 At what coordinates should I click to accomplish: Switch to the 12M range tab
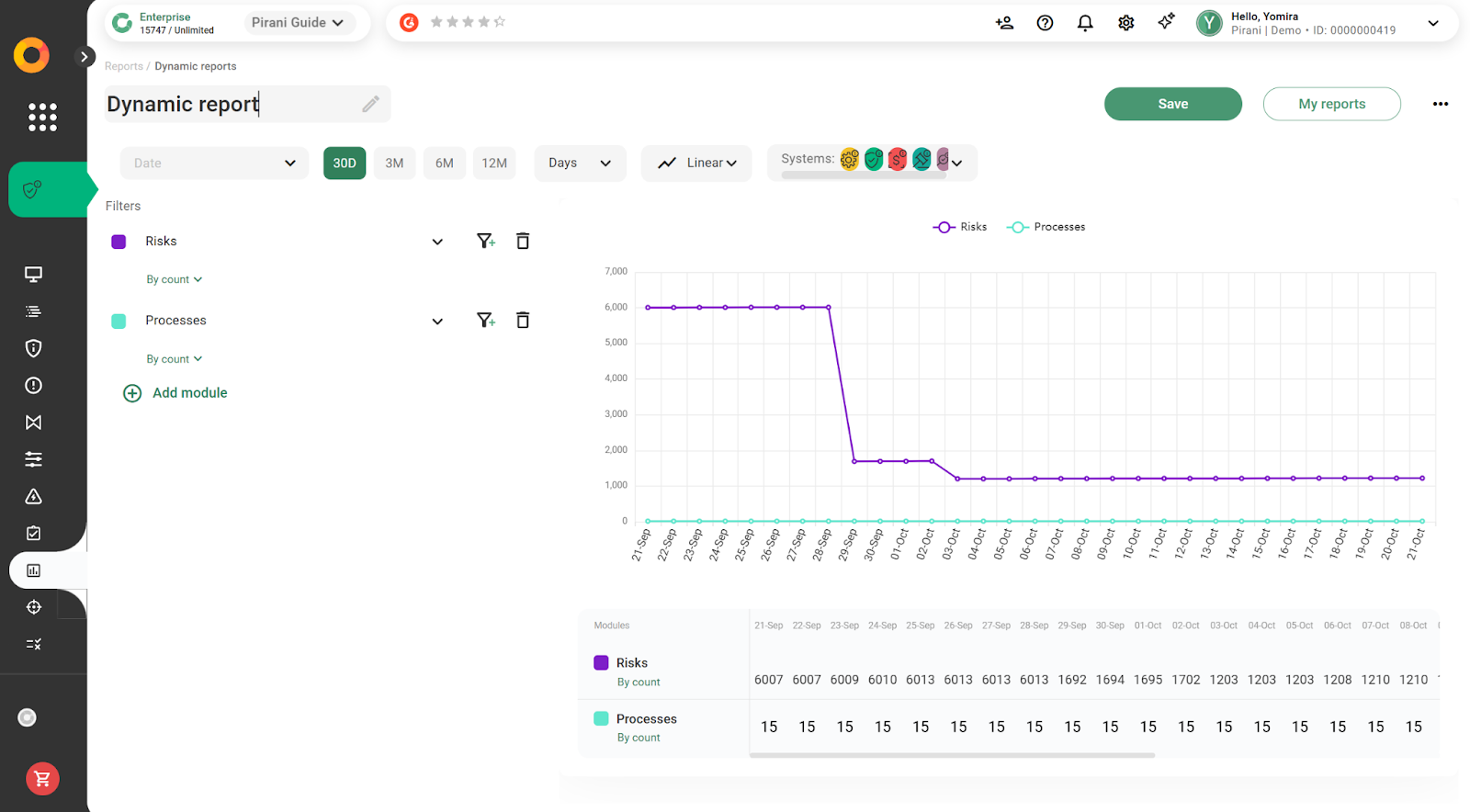coord(494,163)
